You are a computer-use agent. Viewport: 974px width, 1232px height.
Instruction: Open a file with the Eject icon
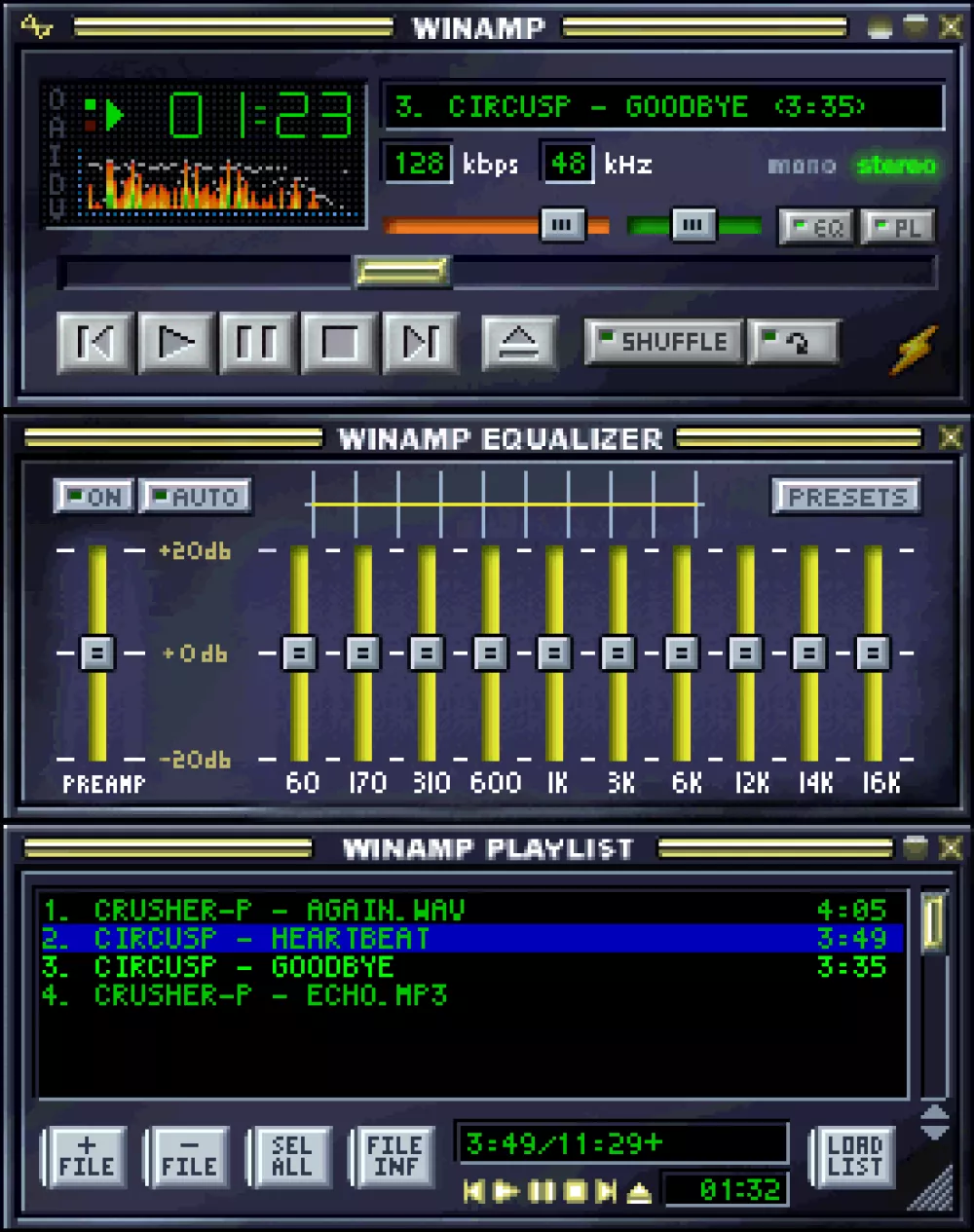520,343
